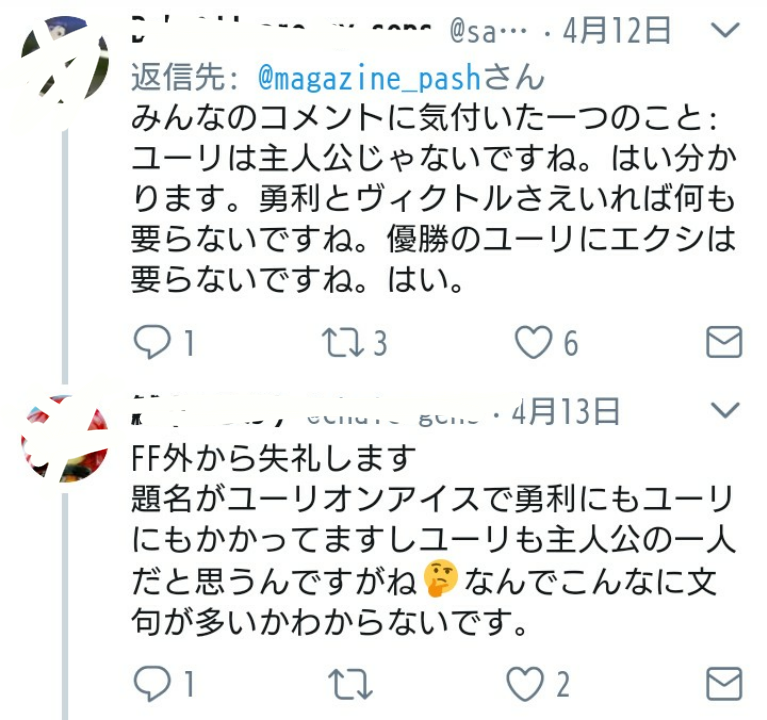767x720 pixels.
Task: Open tweet starting with FF外から失礼します
Action: click(x=433, y=540)
